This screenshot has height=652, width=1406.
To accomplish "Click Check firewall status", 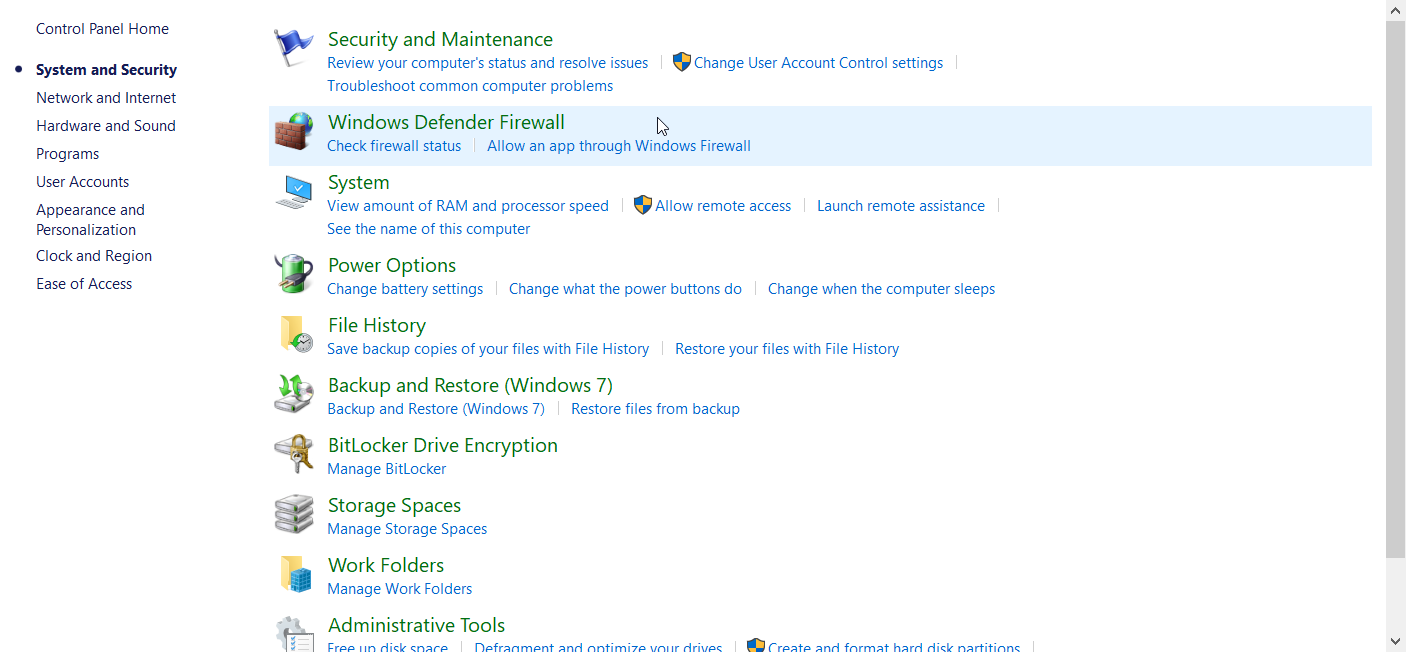I will click(394, 146).
